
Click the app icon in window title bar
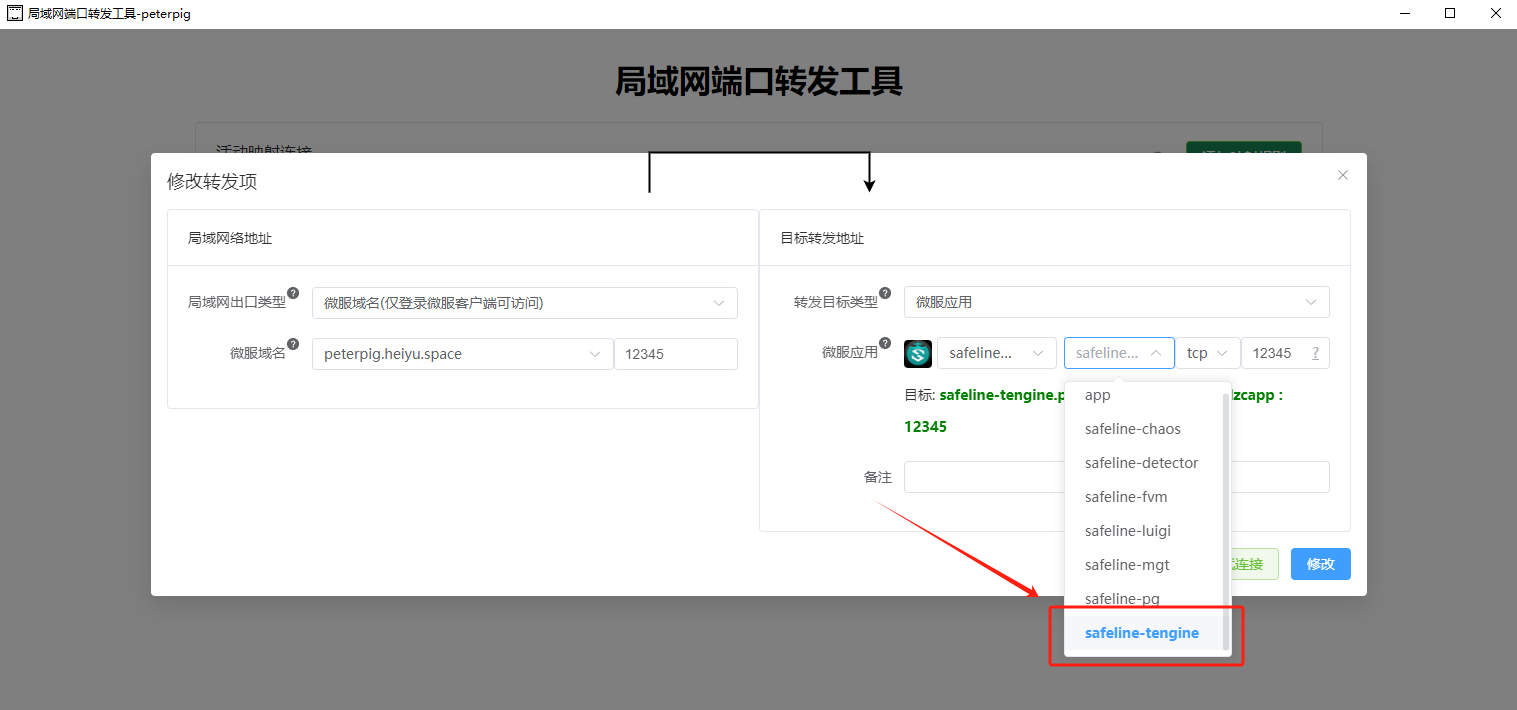tap(15, 14)
